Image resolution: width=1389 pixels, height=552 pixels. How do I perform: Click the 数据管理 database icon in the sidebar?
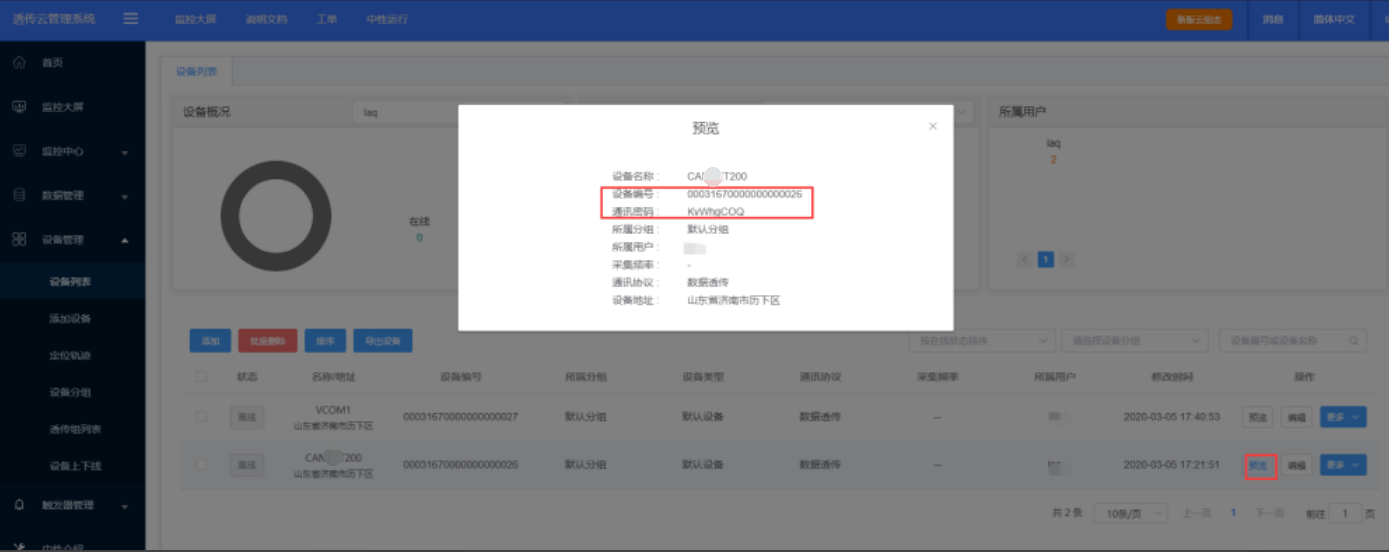(19, 195)
